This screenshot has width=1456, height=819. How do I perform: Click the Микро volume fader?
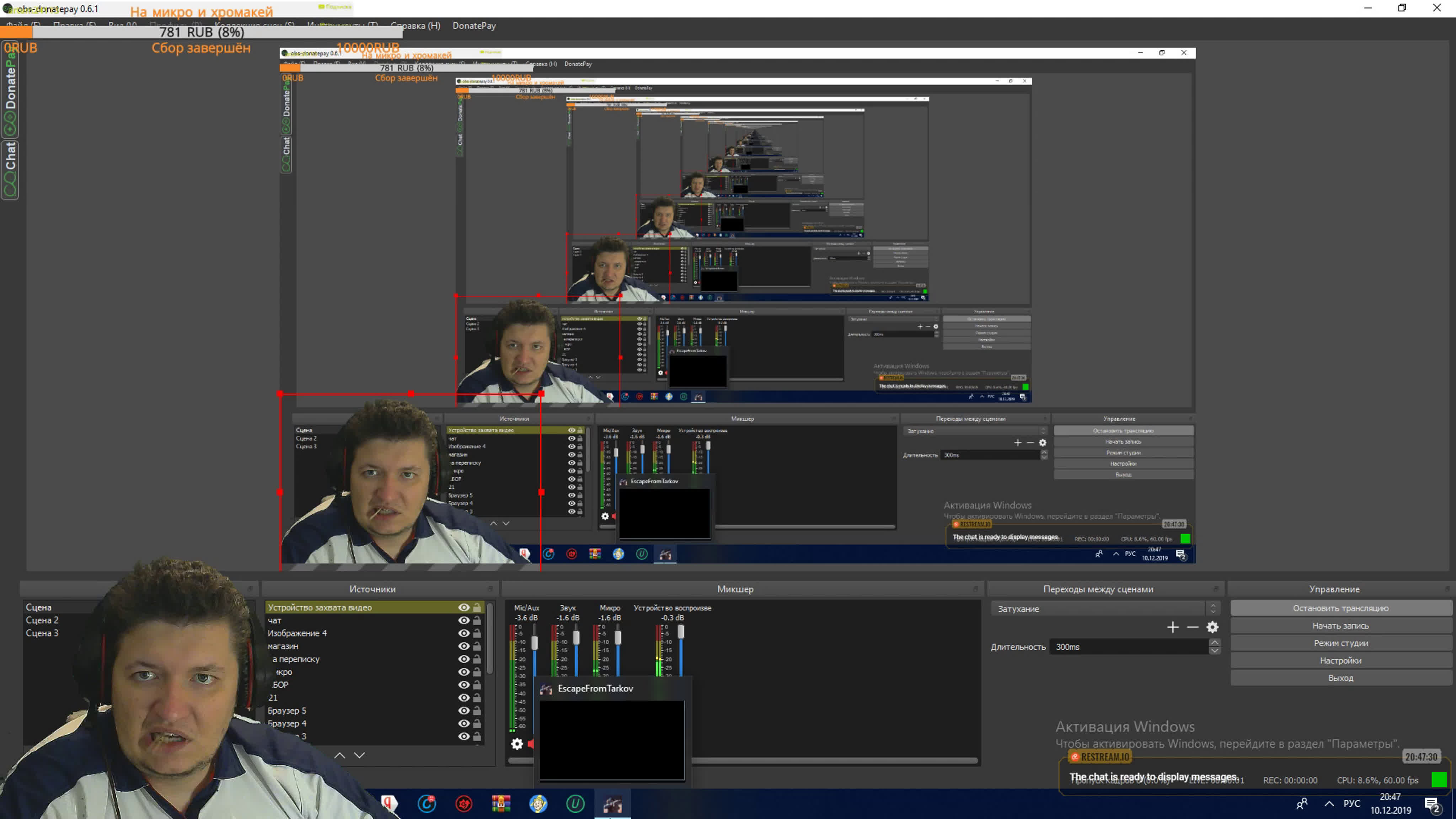pos(618,638)
